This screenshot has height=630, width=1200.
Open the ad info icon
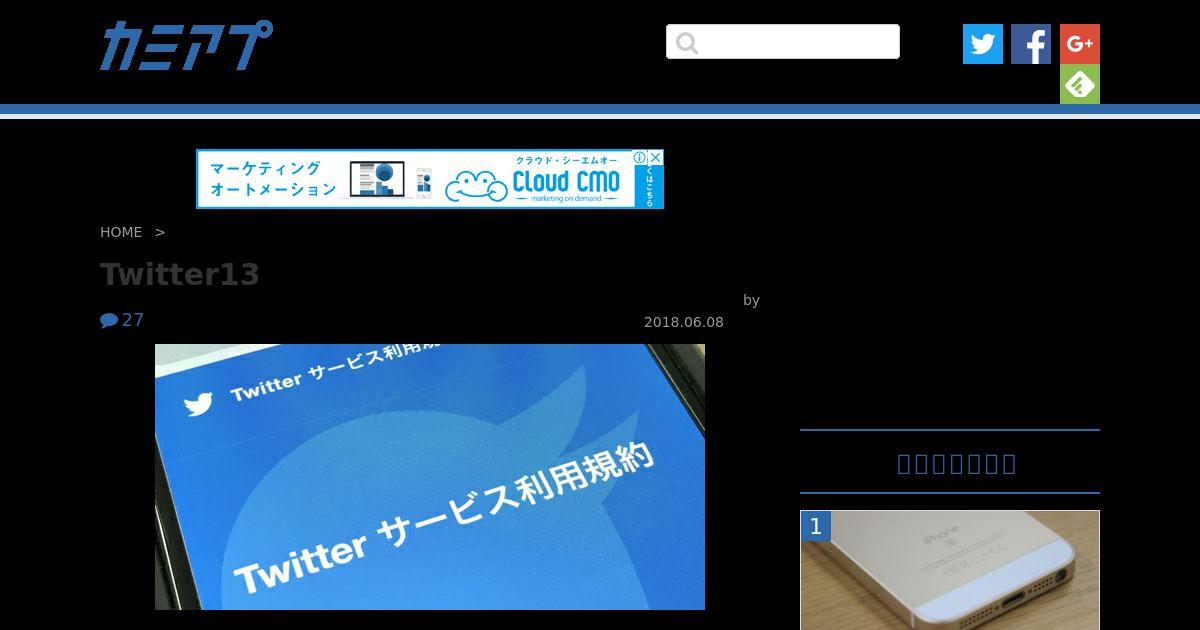640,157
